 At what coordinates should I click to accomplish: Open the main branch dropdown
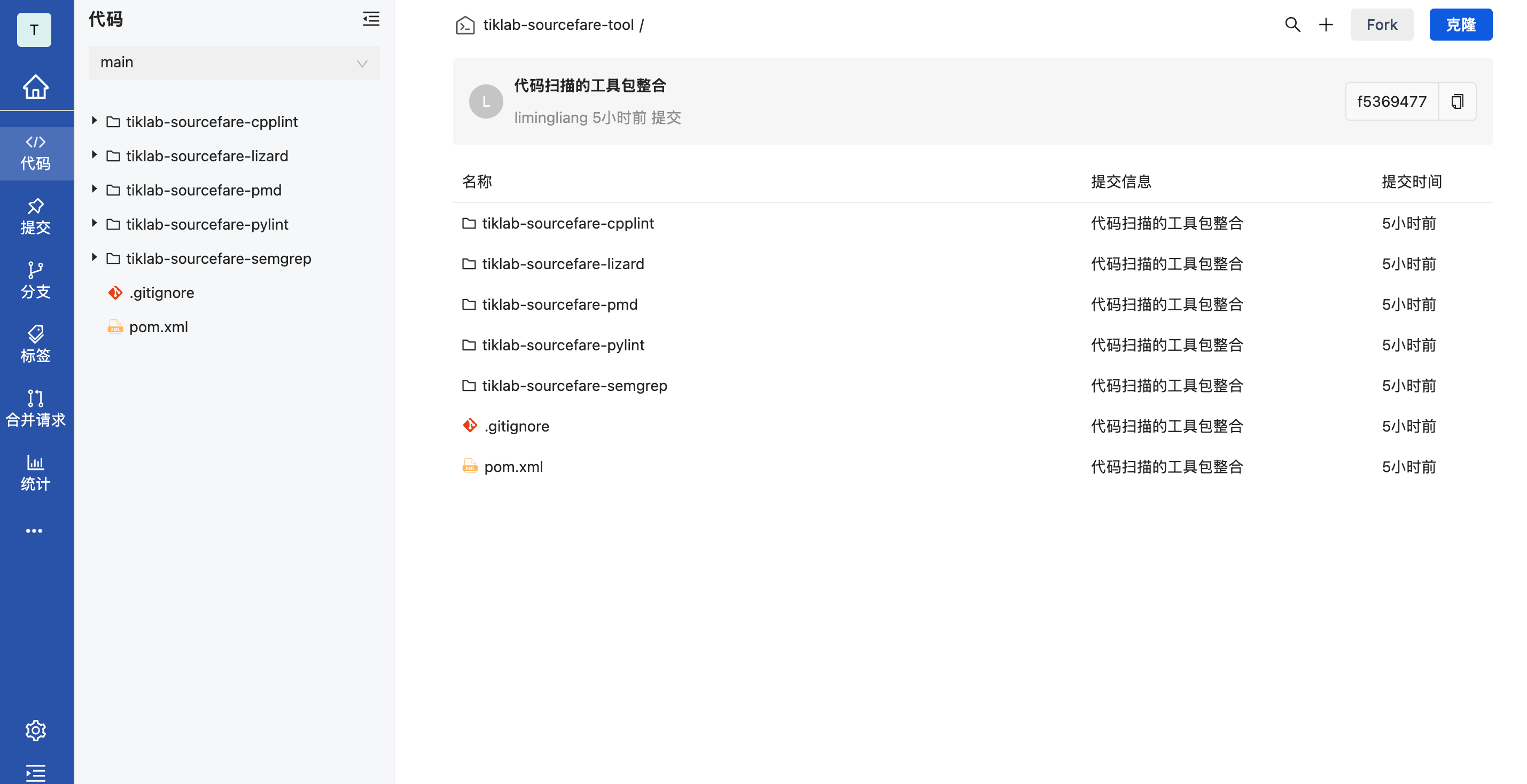(x=234, y=63)
